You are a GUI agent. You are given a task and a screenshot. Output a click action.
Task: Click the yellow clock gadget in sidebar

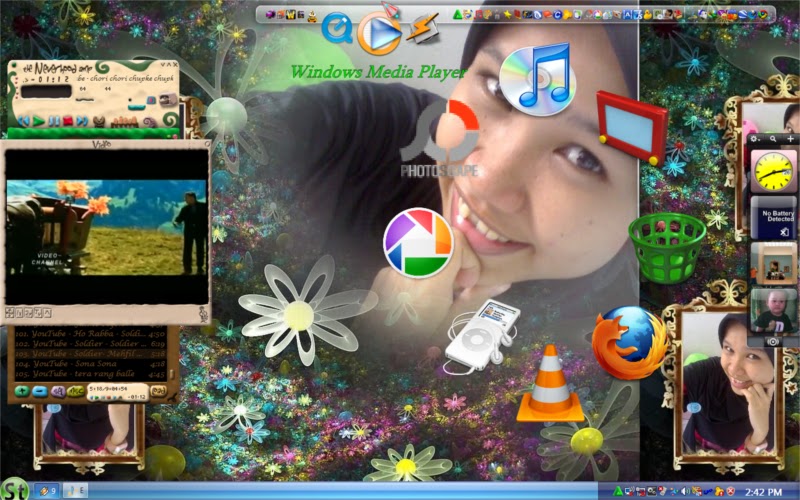coord(773,171)
